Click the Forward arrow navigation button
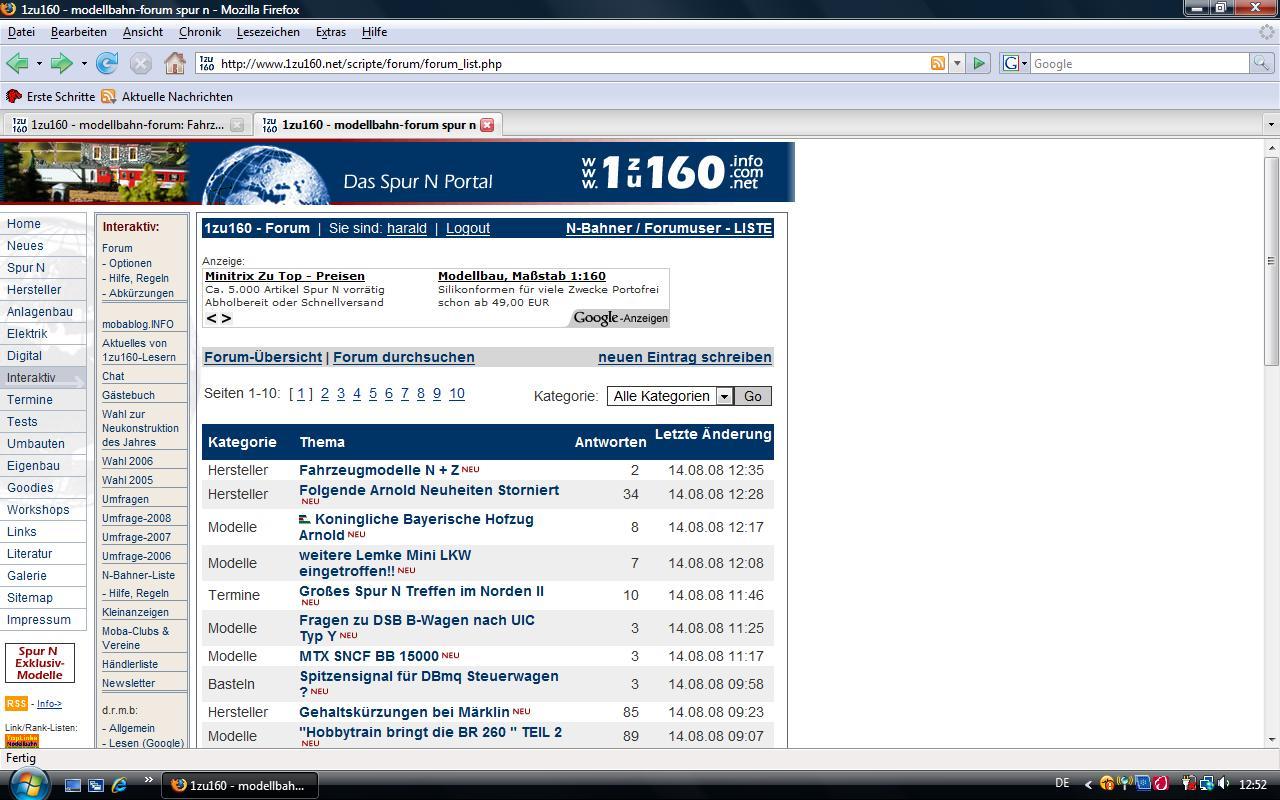The width and height of the screenshot is (1280, 800). 62,63
